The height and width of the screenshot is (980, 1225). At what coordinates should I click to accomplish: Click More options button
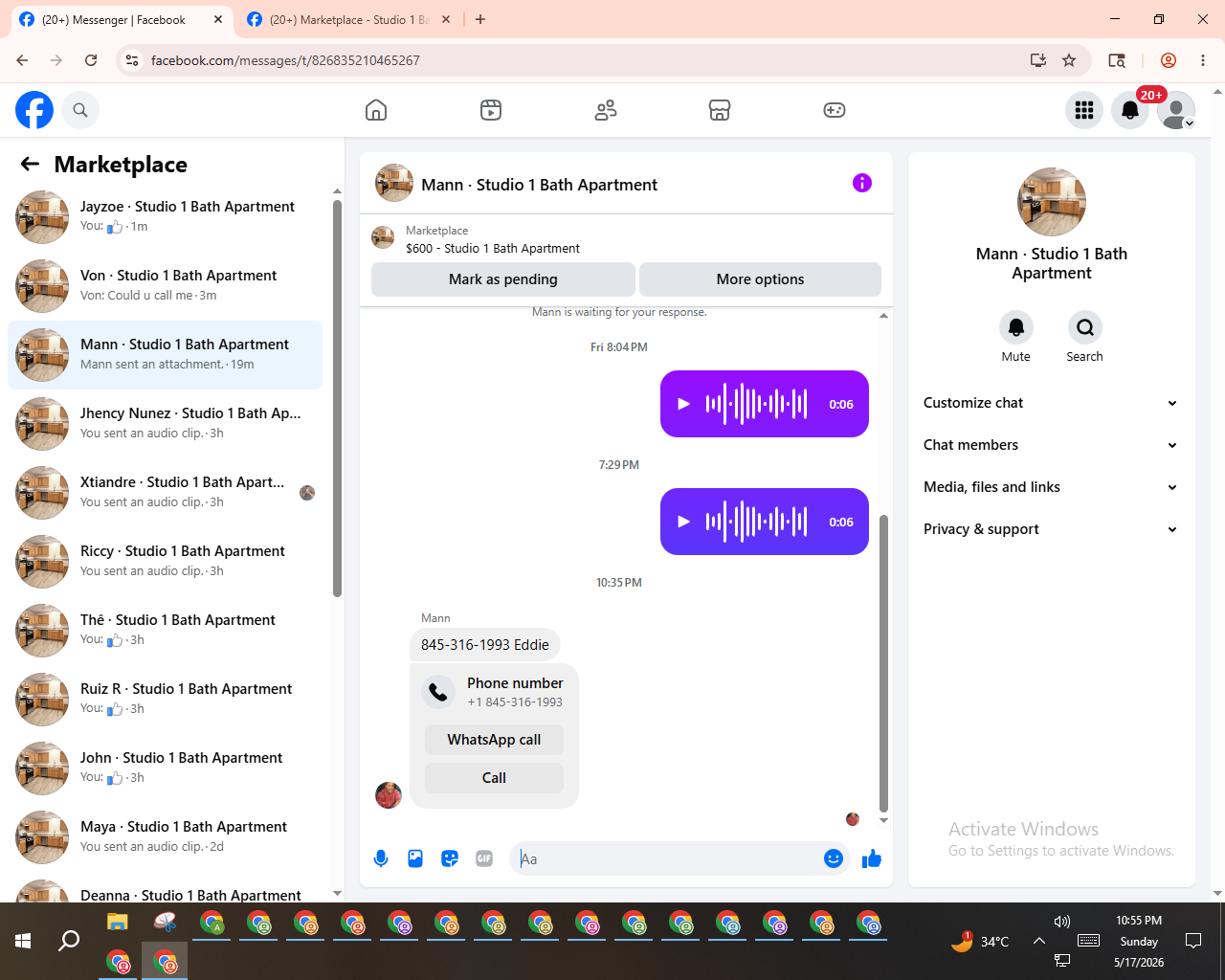(760, 279)
